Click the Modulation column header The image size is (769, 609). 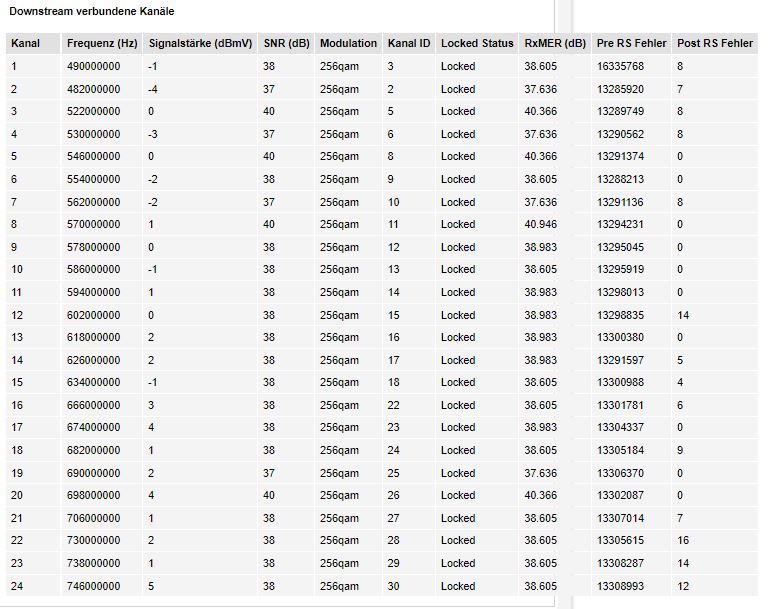coord(348,43)
